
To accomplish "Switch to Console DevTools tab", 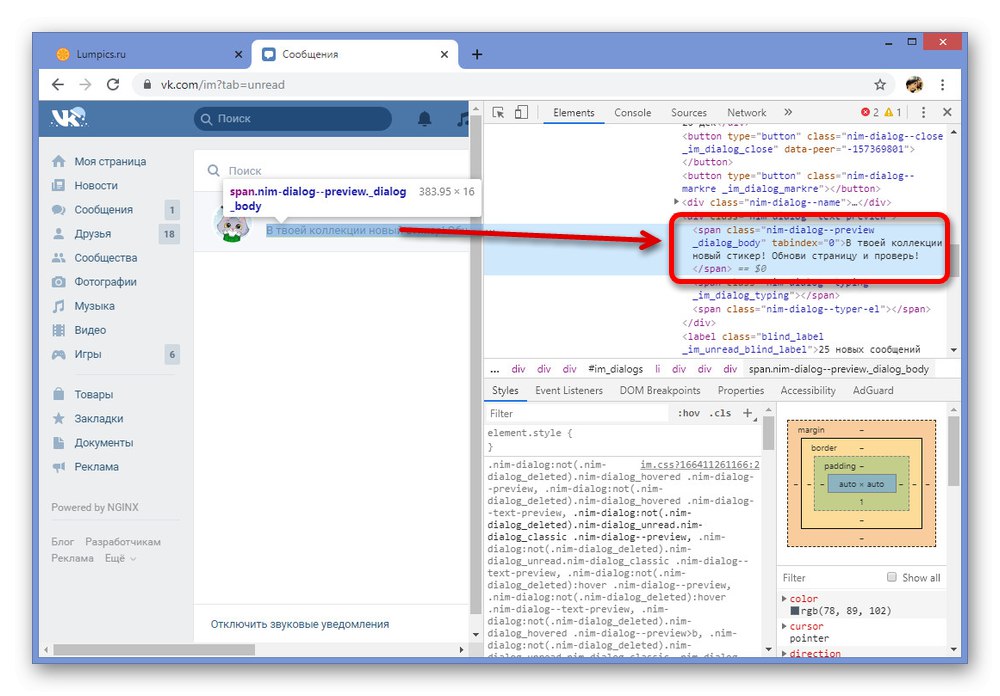I will point(632,112).
